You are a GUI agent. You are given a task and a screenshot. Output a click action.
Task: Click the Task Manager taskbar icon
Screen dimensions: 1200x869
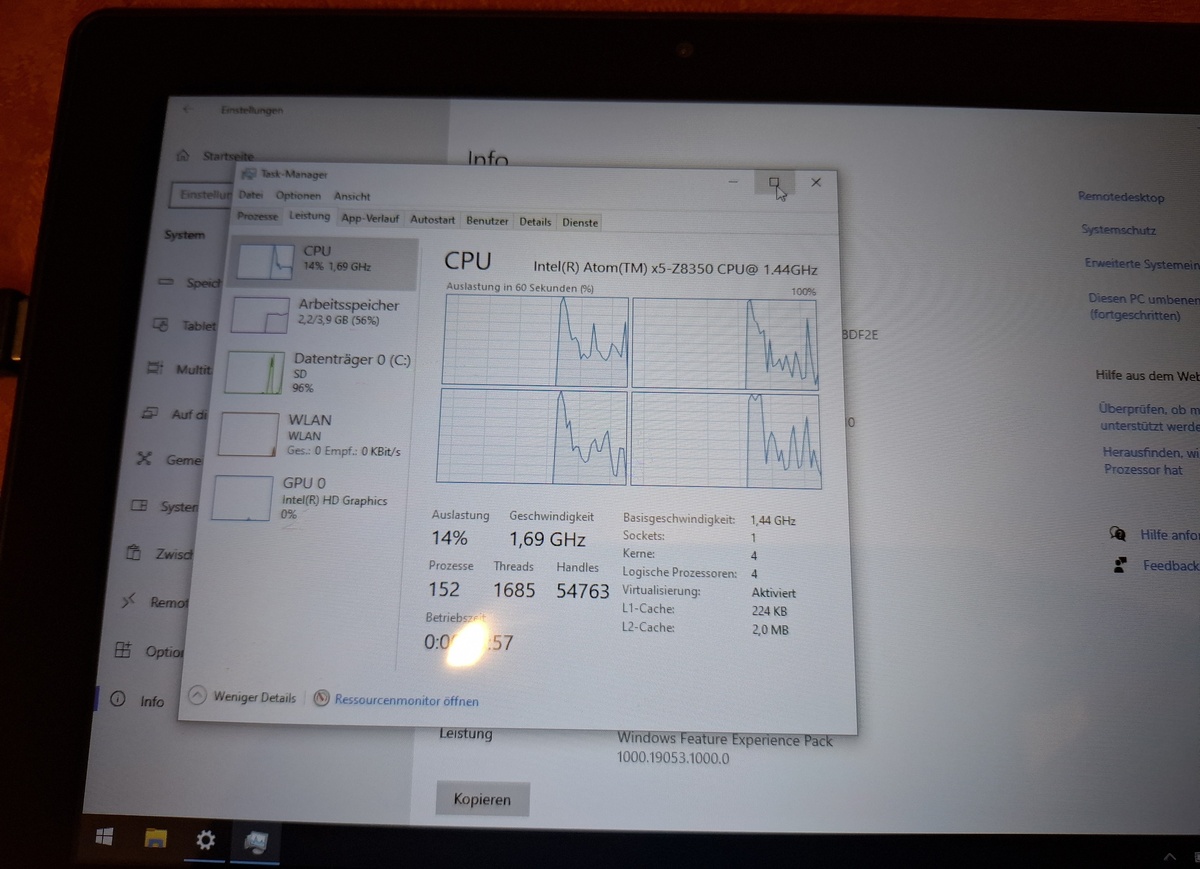pyautogui.click(x=255, y=842)
